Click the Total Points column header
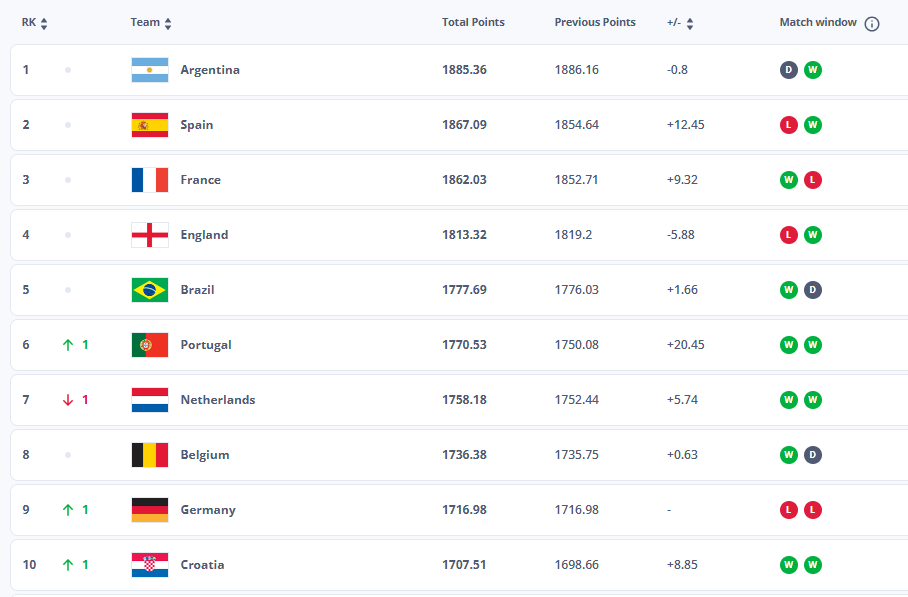This screenshot has width=908, height=597. [x=473, y=23]
